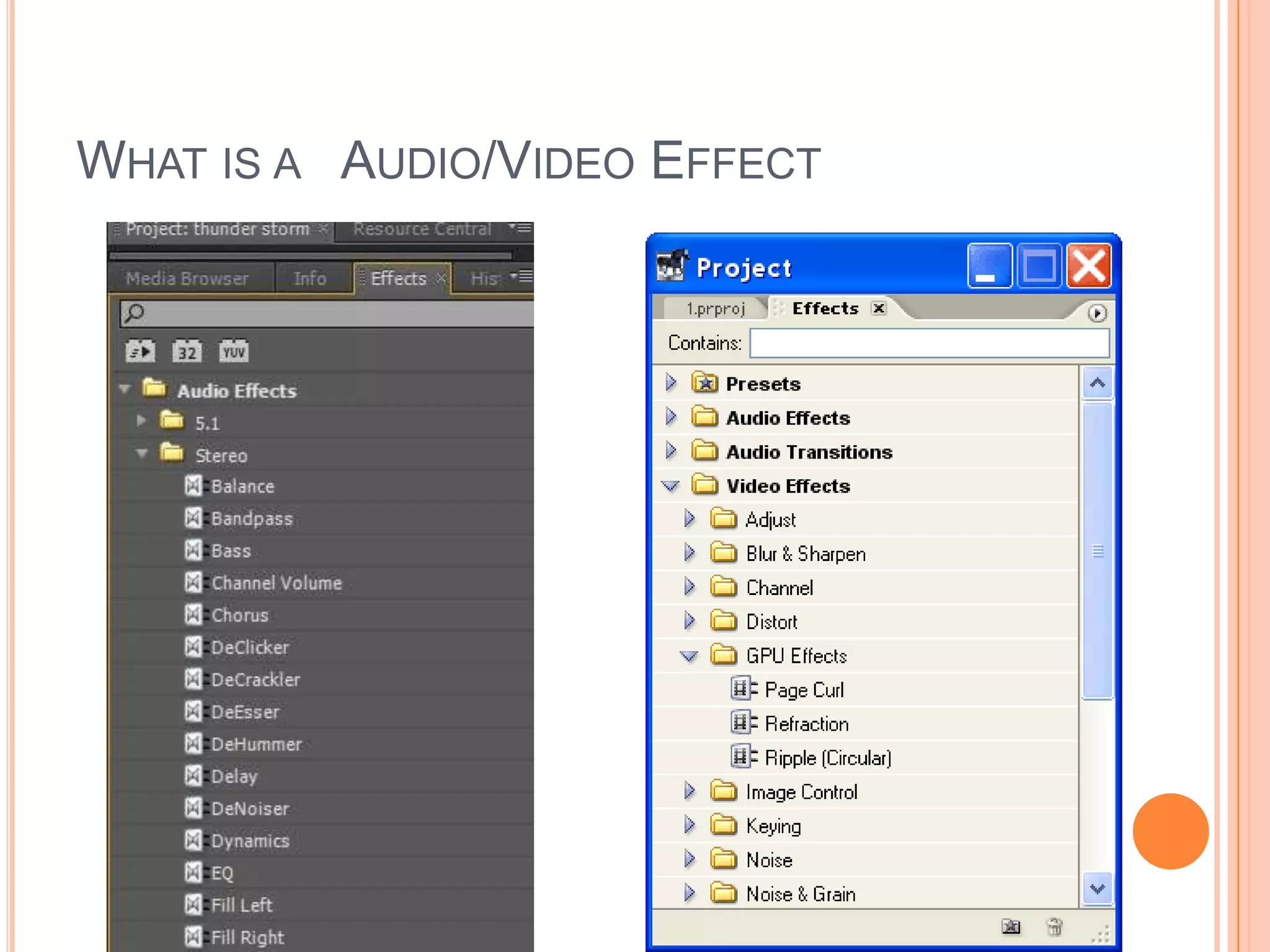The height and width of the screenshot is (952, 1270).
Task: Expand the Noise & Grain folder
Action: 690,893
